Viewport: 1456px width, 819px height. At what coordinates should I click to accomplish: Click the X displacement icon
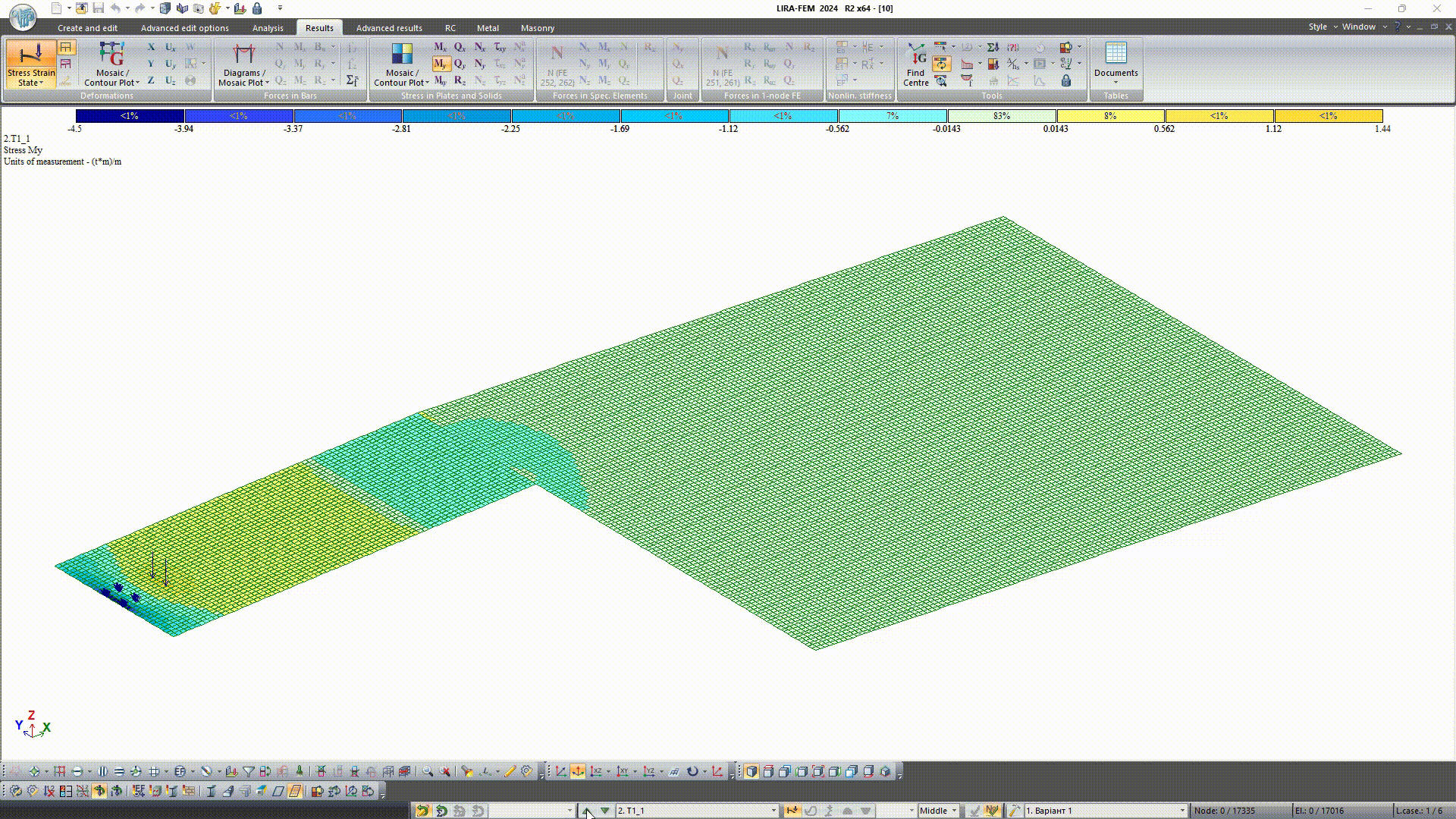click(150, 47)
